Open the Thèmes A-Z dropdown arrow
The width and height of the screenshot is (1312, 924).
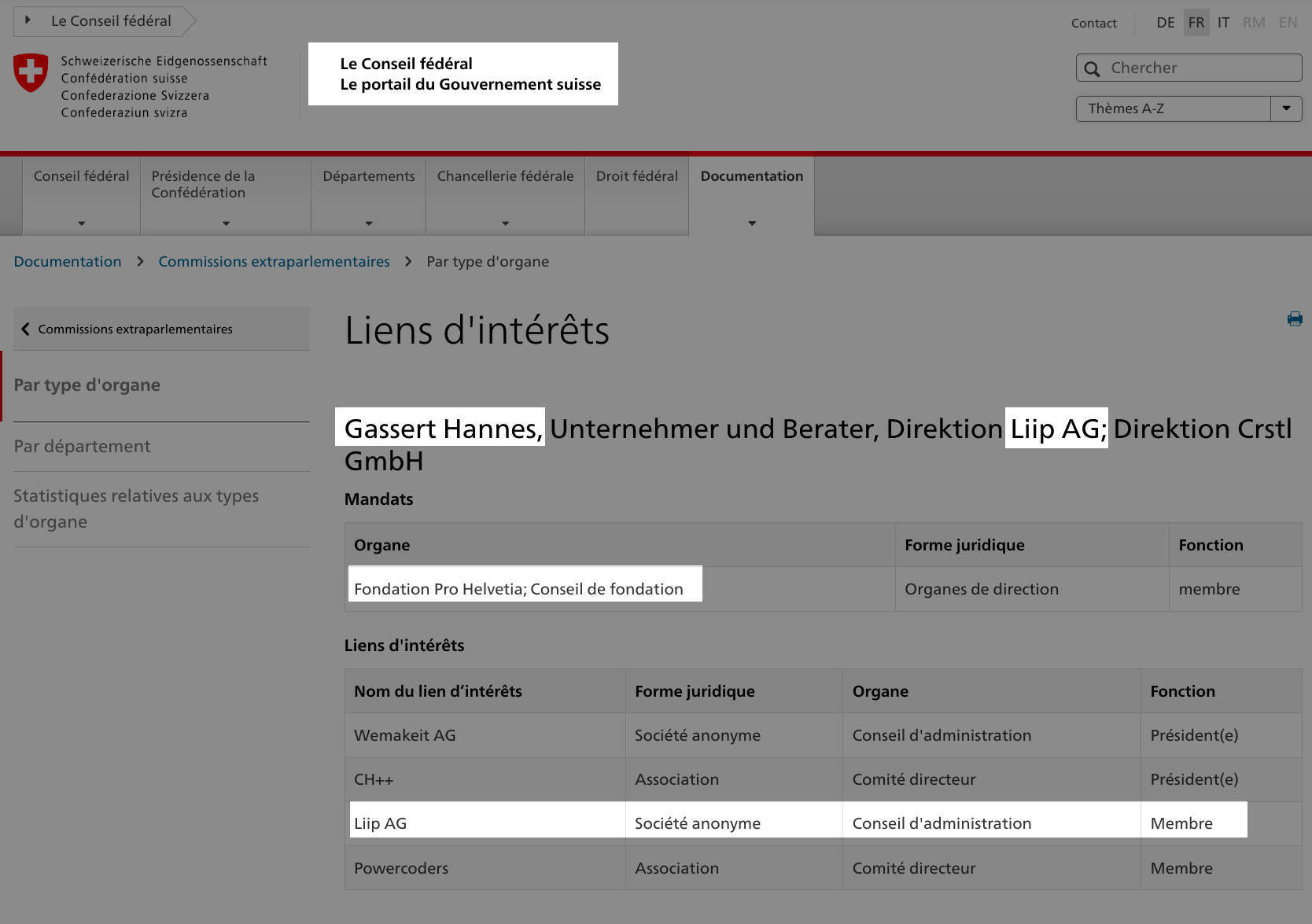pyautogui.click(x=1286, y=109)
